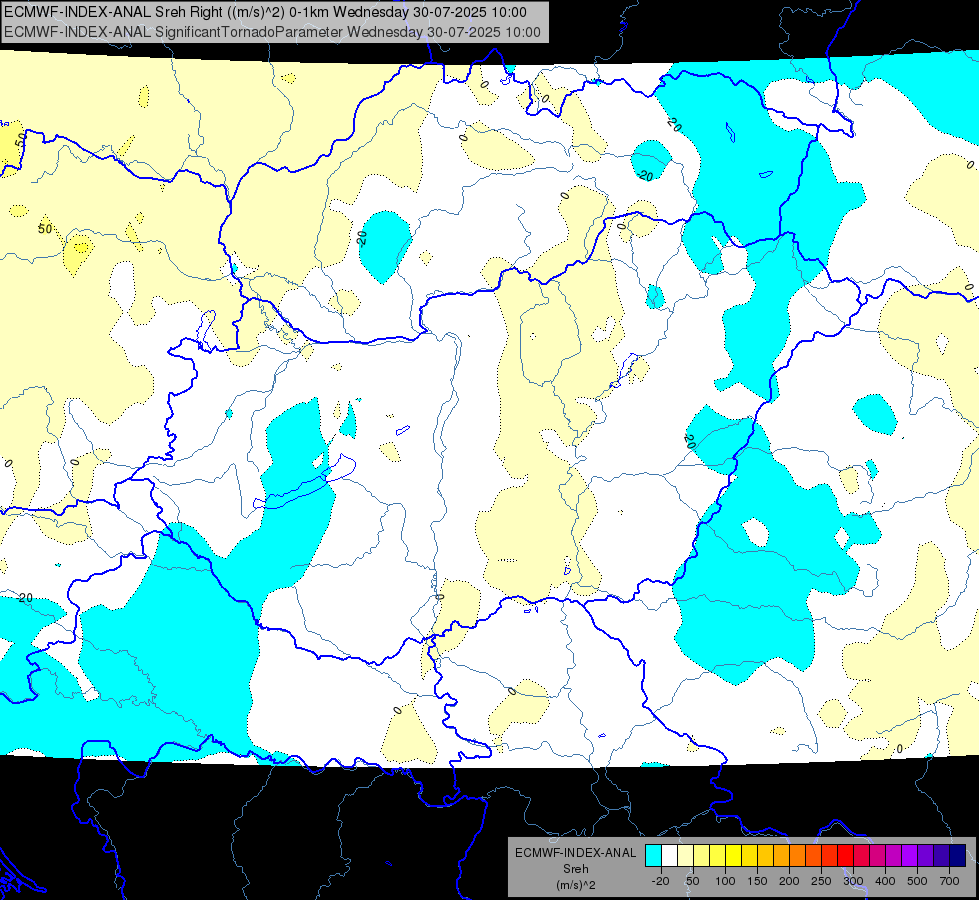Viewport: 979px width, 900px height.
Task: Click the legend tick label 200
Action: 789,881
